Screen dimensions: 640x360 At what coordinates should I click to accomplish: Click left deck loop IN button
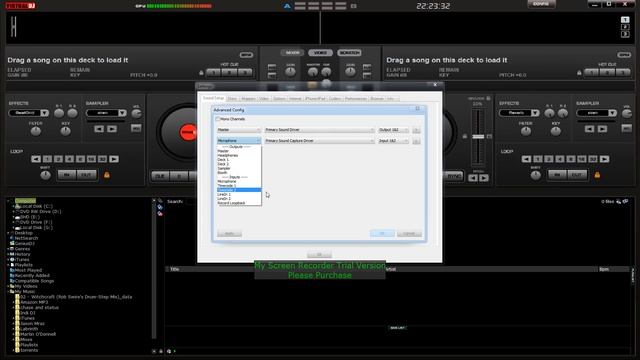click(67, 175)
